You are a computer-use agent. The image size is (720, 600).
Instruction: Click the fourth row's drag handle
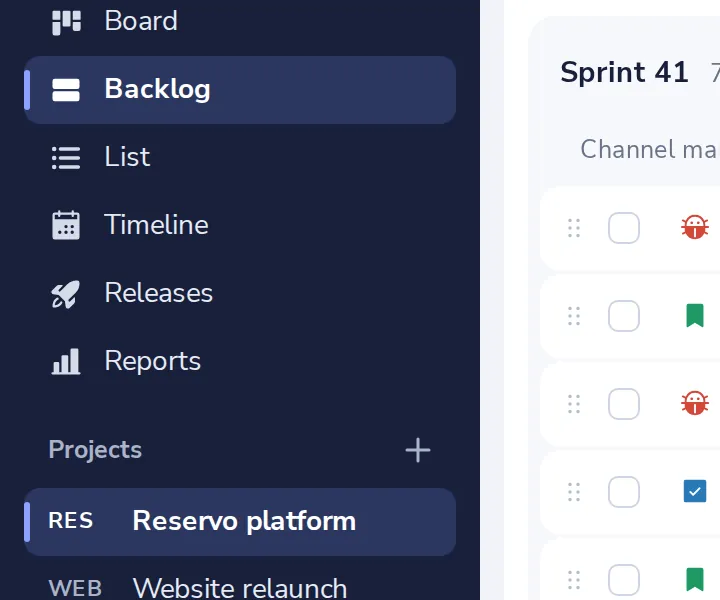(574, 492)
